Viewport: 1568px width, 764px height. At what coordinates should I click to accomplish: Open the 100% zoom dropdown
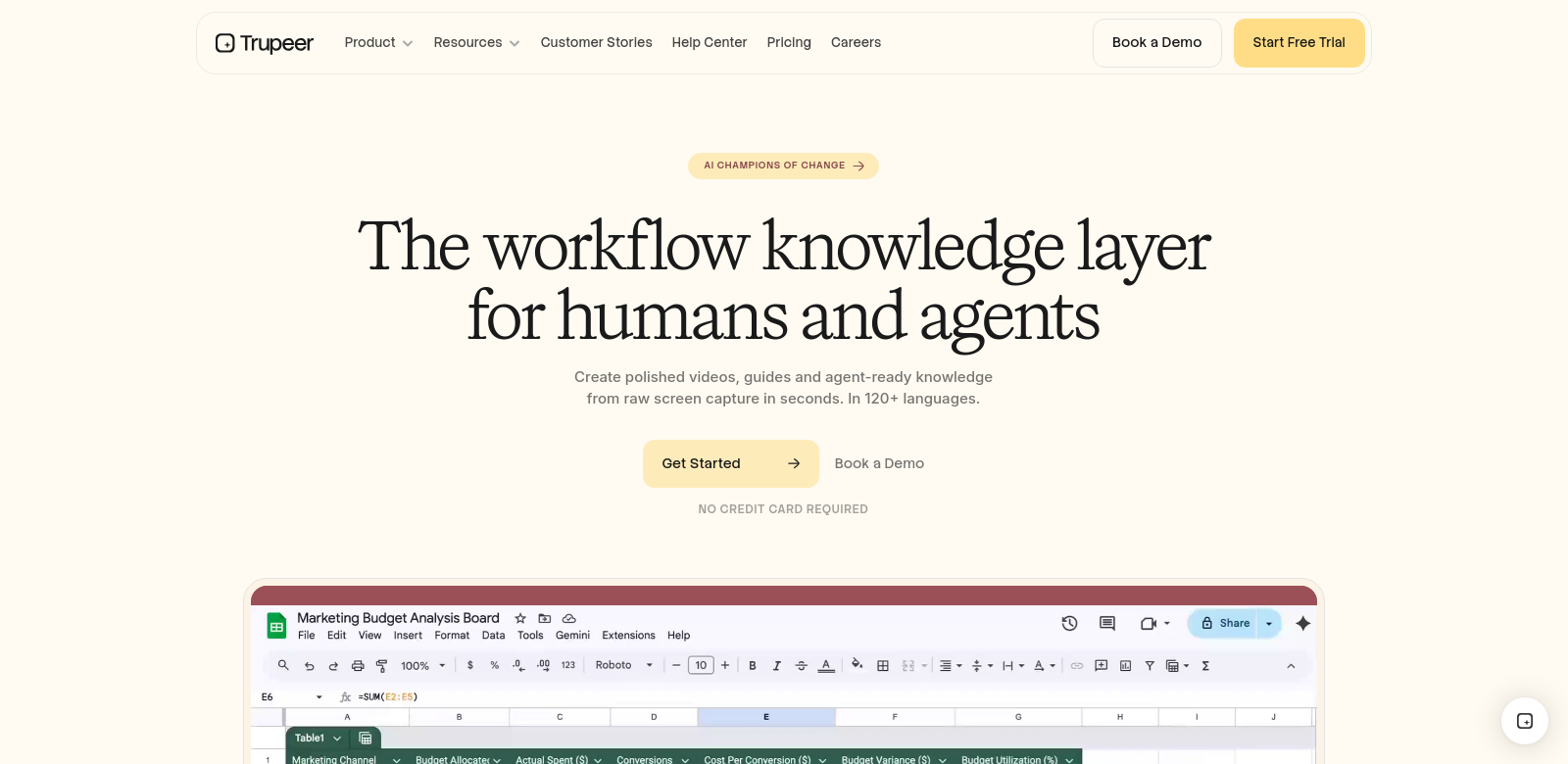pos(423,666)
